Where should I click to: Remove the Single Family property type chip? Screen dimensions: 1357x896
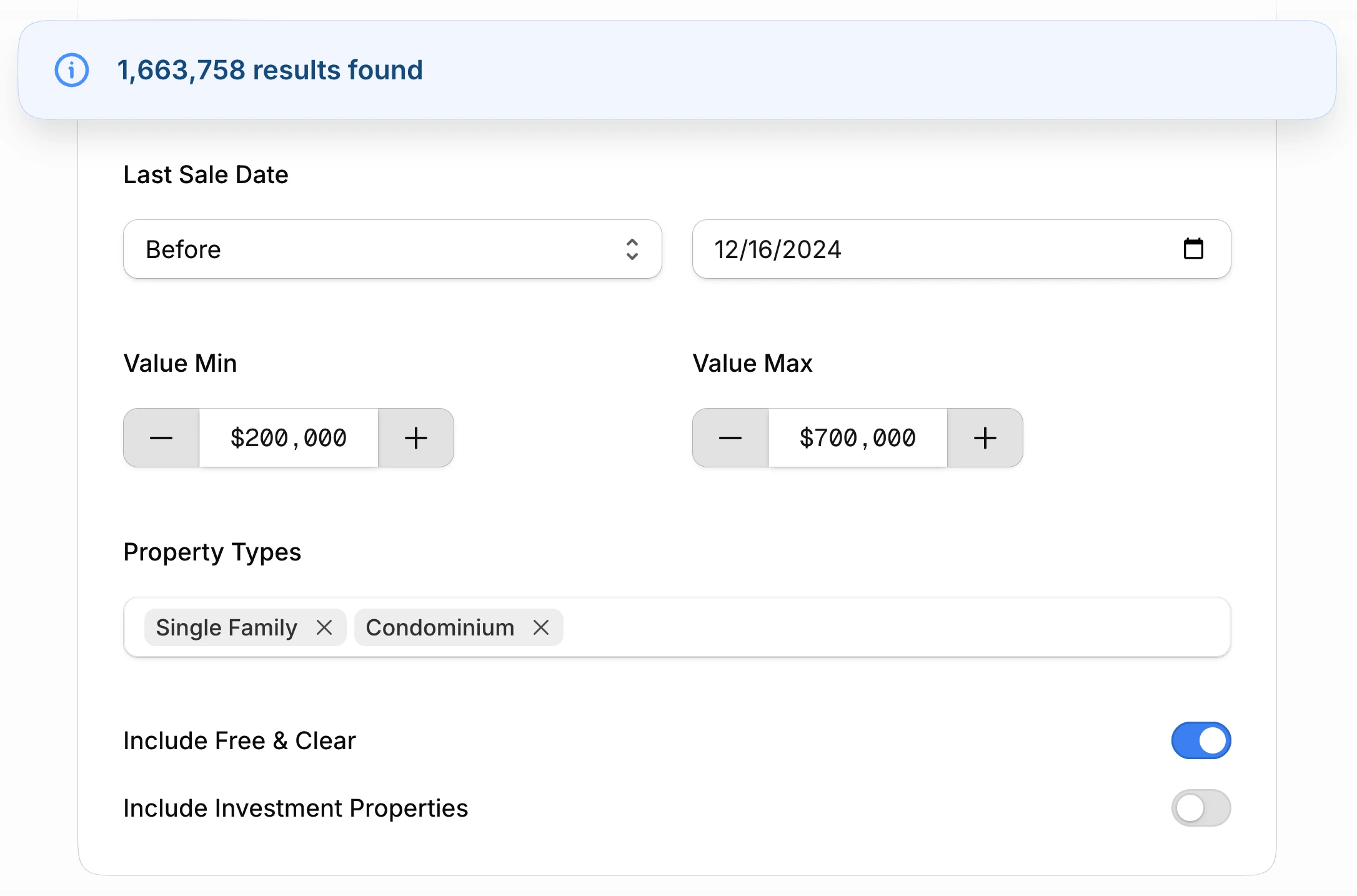(x=325, y=627)
